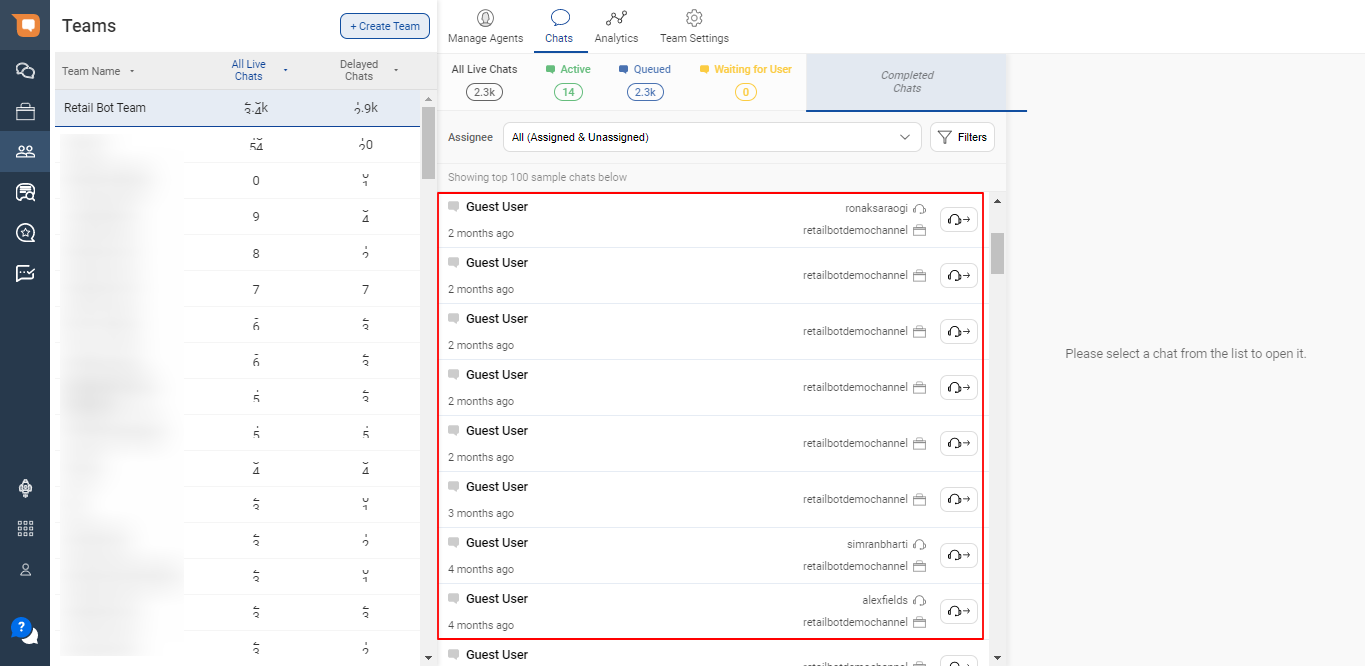Open the Guest User chat assigned to alexfields
Image resolution: width=1365 pixels, height=666 pixels.
(710, 612)
